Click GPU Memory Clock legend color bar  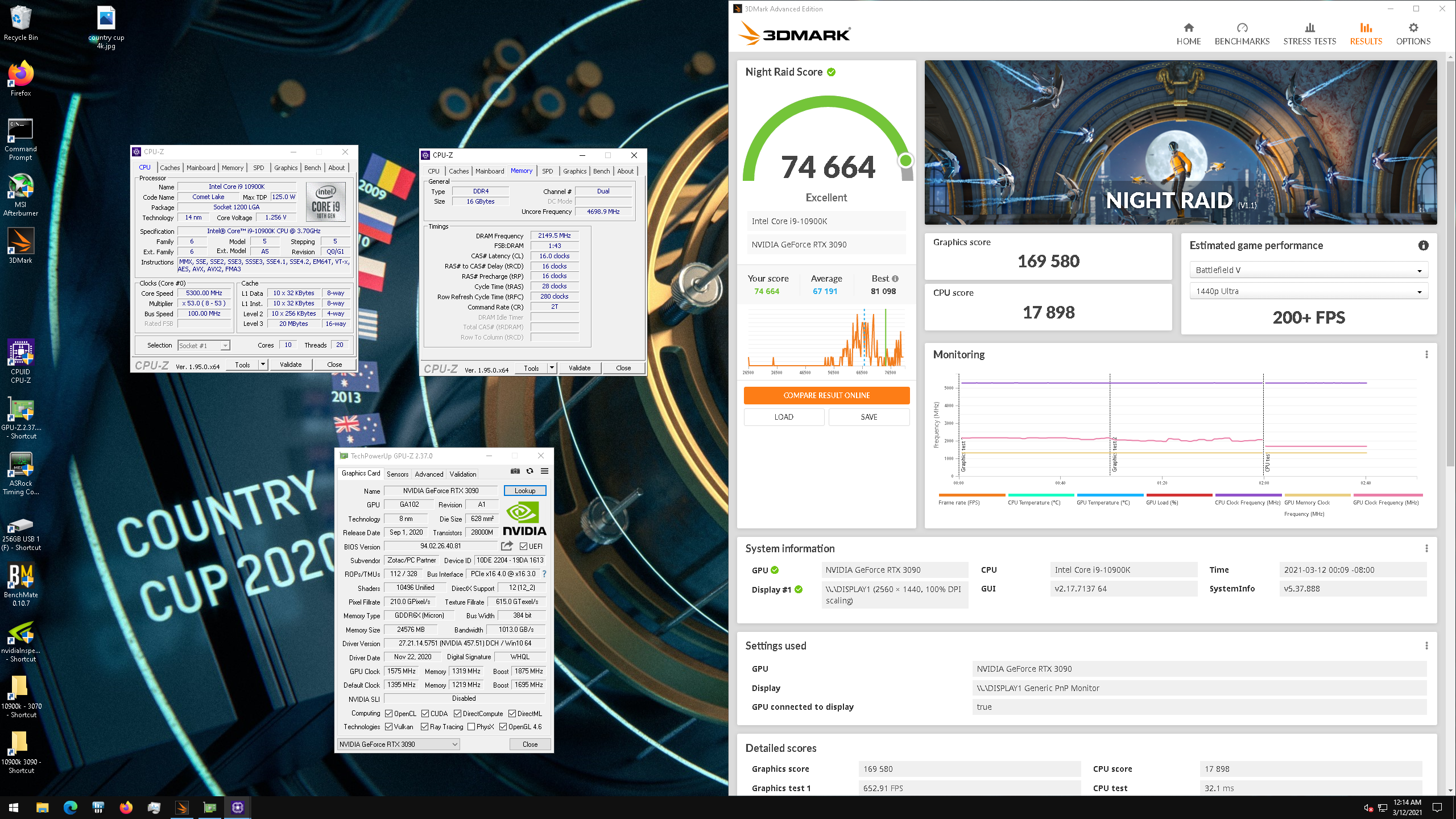(x=1317, y=495)
